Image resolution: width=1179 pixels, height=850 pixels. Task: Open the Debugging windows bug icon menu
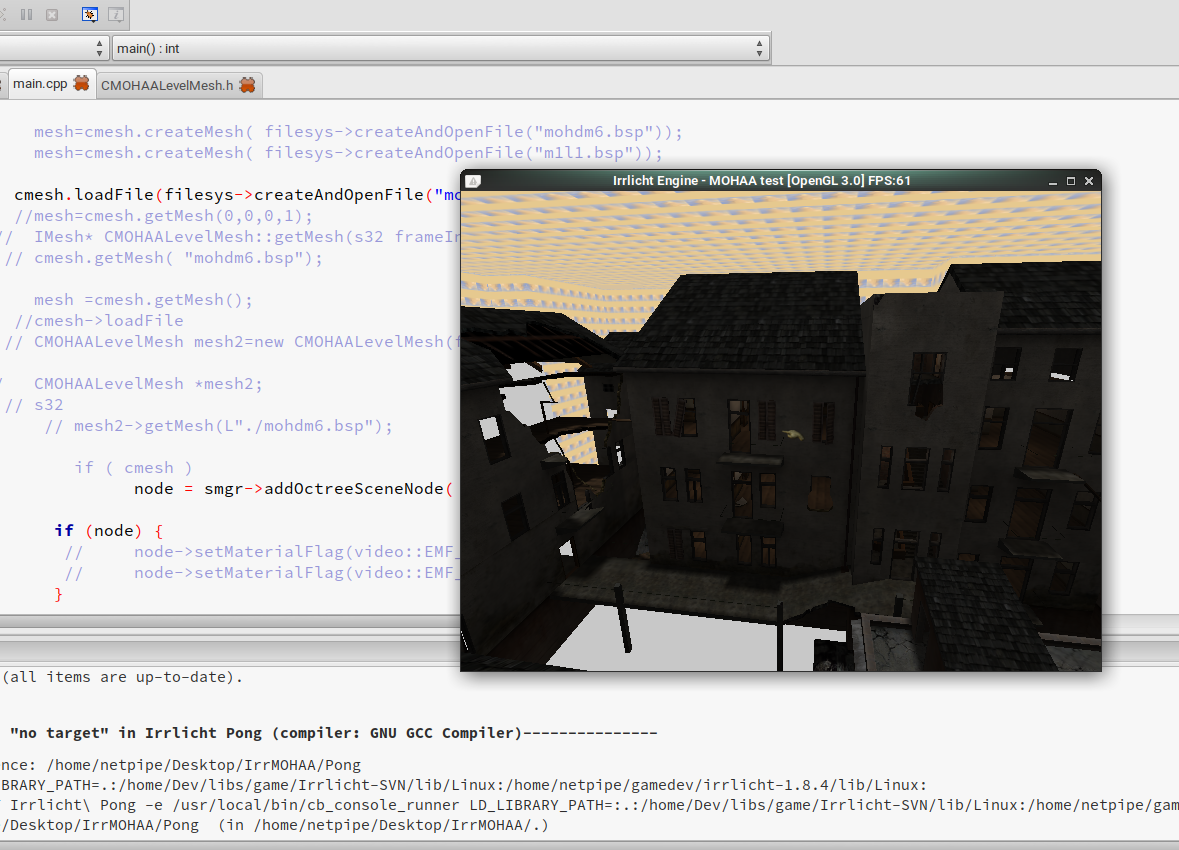point(89,14)
